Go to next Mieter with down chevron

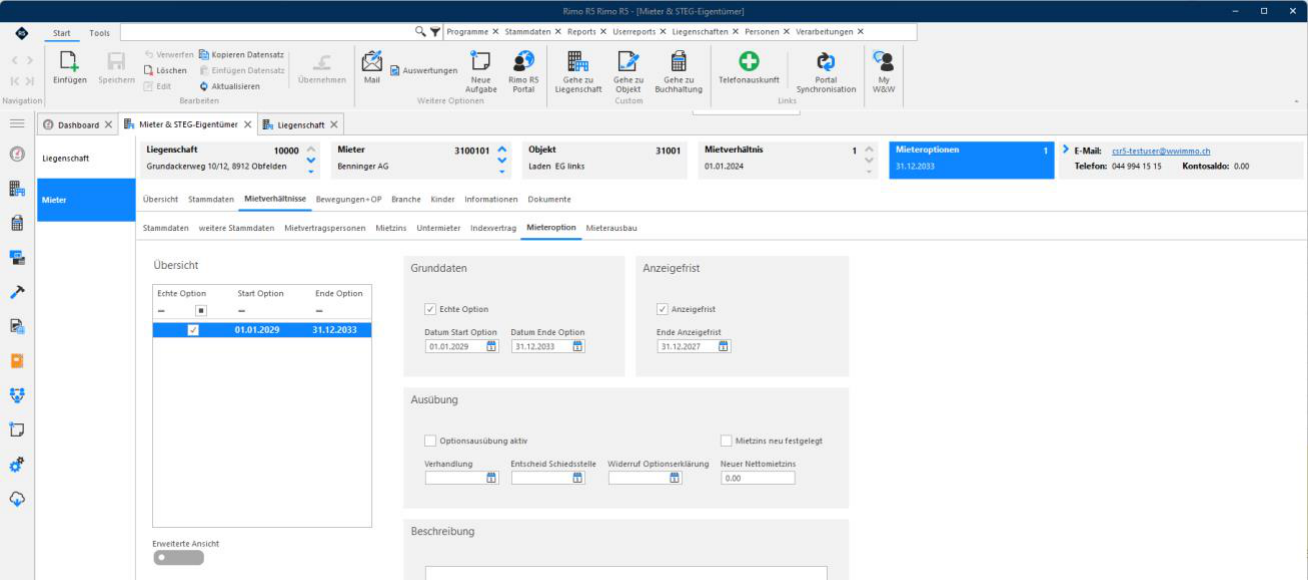coord(502,160)
